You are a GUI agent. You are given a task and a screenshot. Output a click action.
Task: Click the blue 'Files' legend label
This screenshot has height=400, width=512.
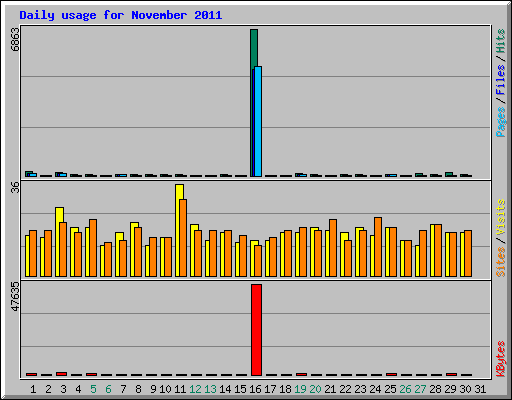[x=501, y=80]
